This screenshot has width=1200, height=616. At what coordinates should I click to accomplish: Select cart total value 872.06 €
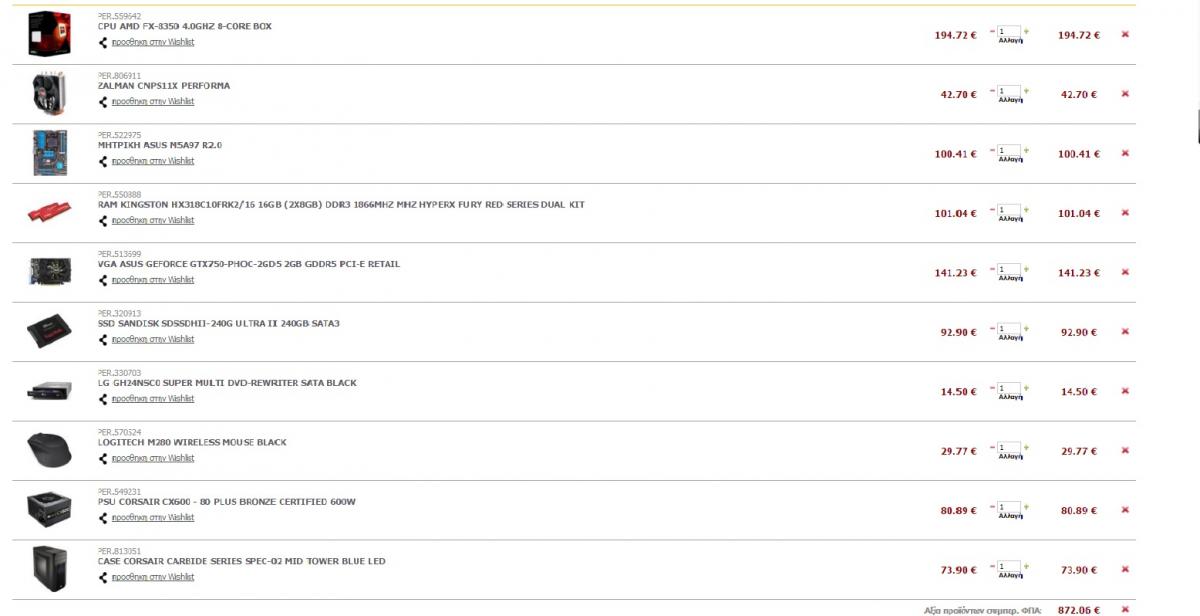tap(1080, 609)
